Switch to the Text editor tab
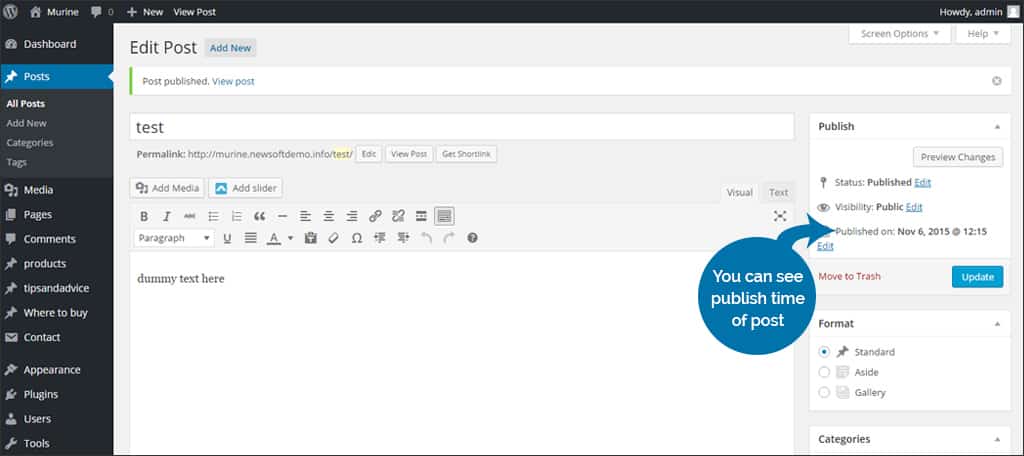1024x456 pixels. [x=778, y=193]
